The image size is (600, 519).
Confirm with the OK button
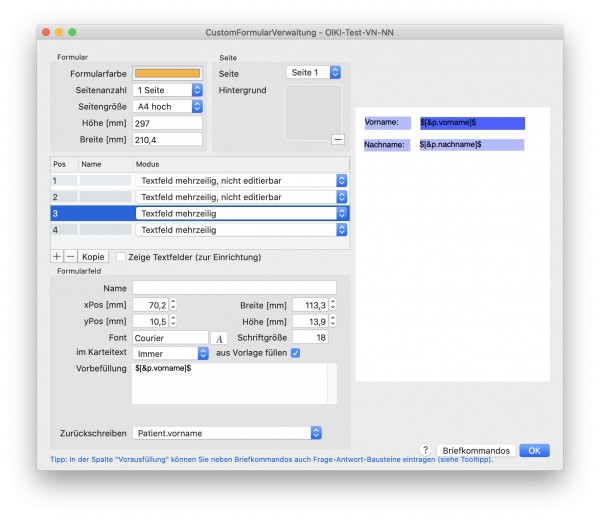tap(534, 450)
